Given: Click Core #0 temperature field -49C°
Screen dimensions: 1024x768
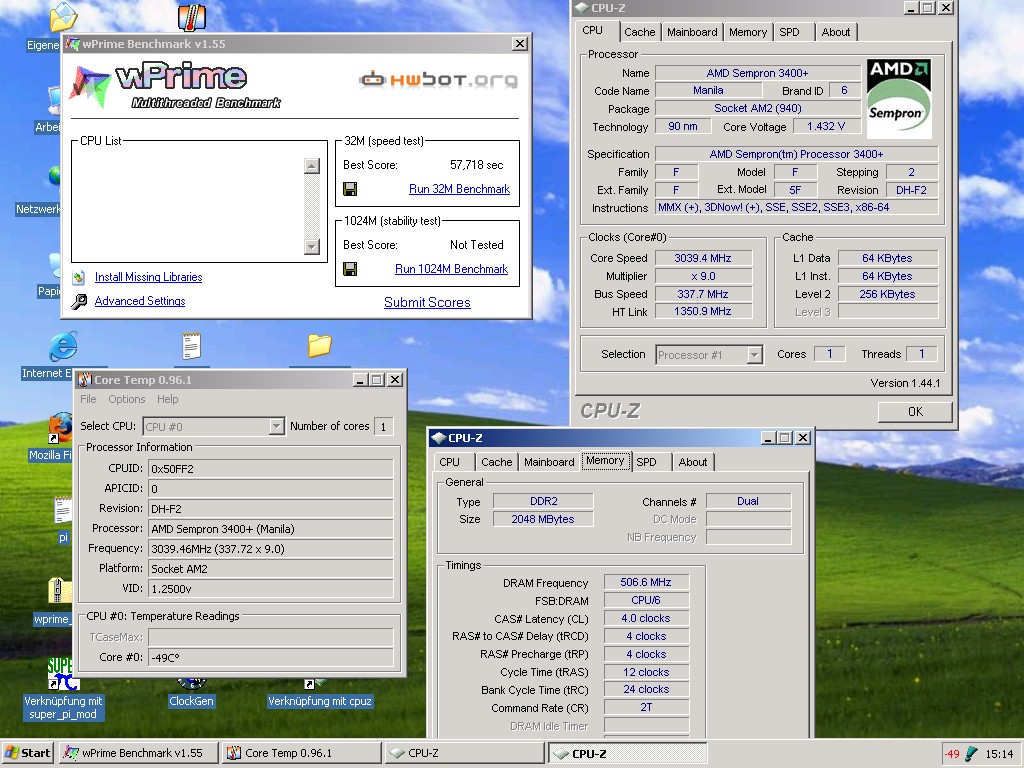Looking at the screenshot, I should pyautogui.click(x=270, y=657).
